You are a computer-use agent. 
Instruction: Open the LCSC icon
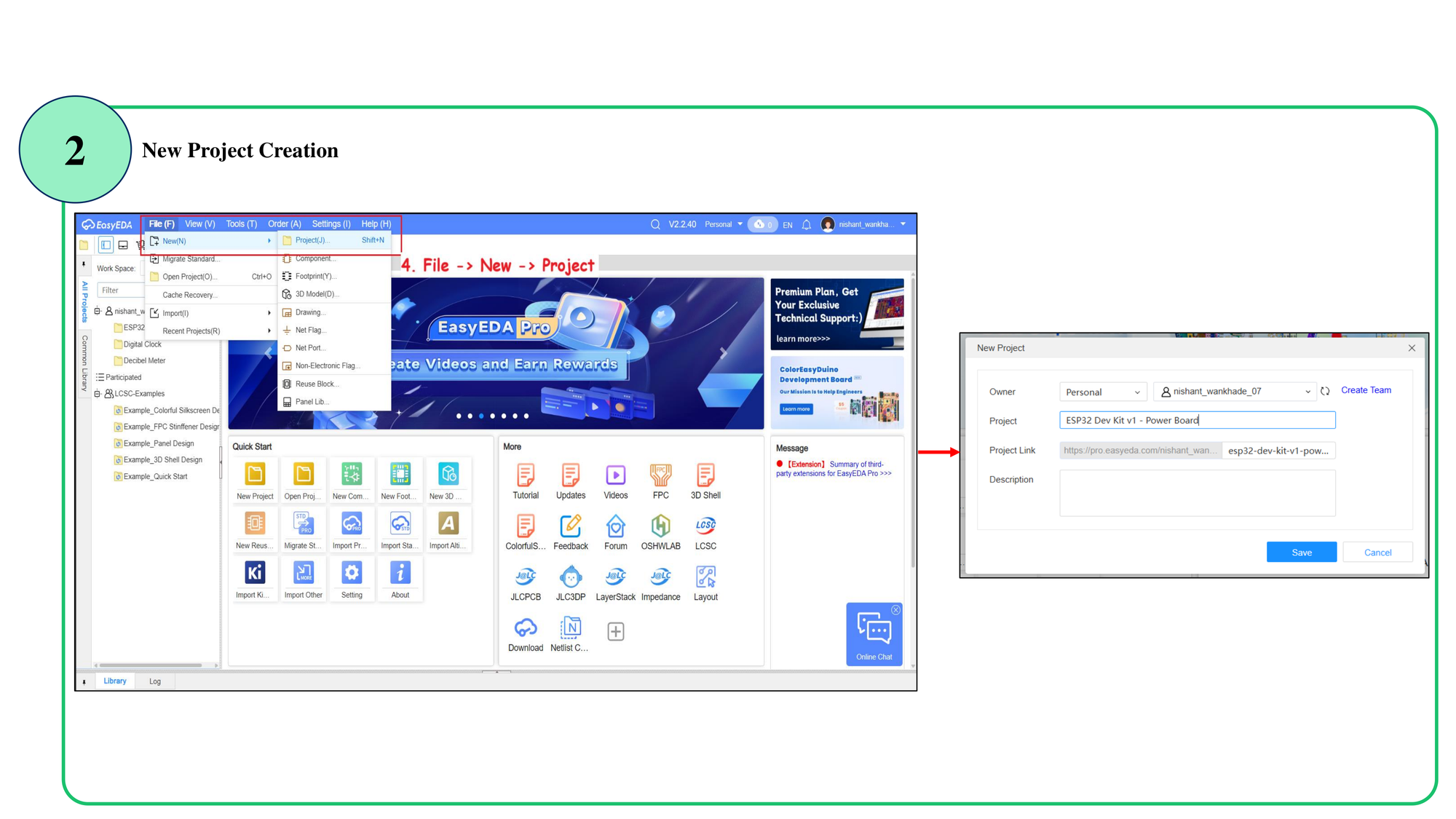click(705, 526)
